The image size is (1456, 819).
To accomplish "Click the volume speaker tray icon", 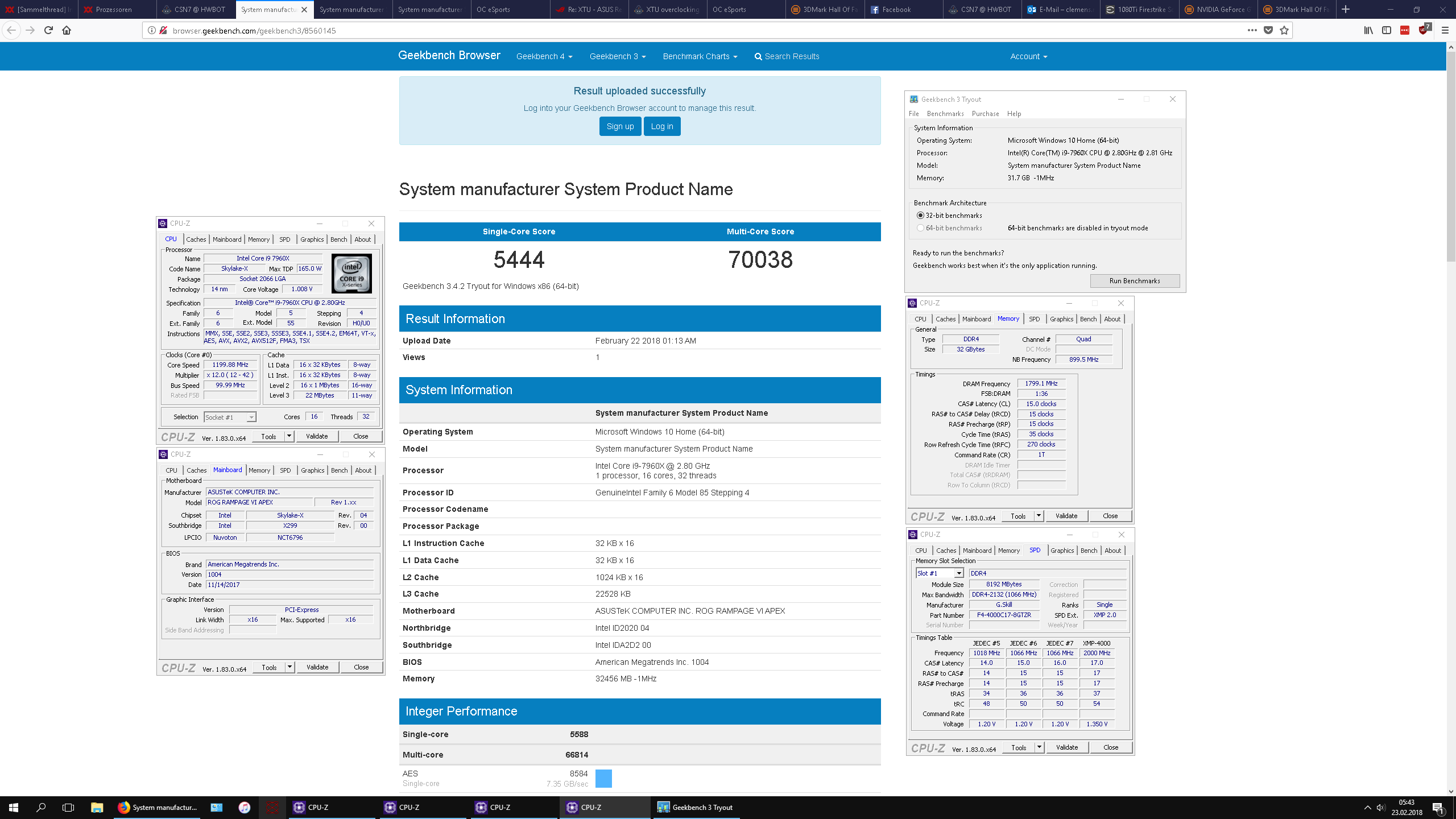I will click(x=1381, y=808).
